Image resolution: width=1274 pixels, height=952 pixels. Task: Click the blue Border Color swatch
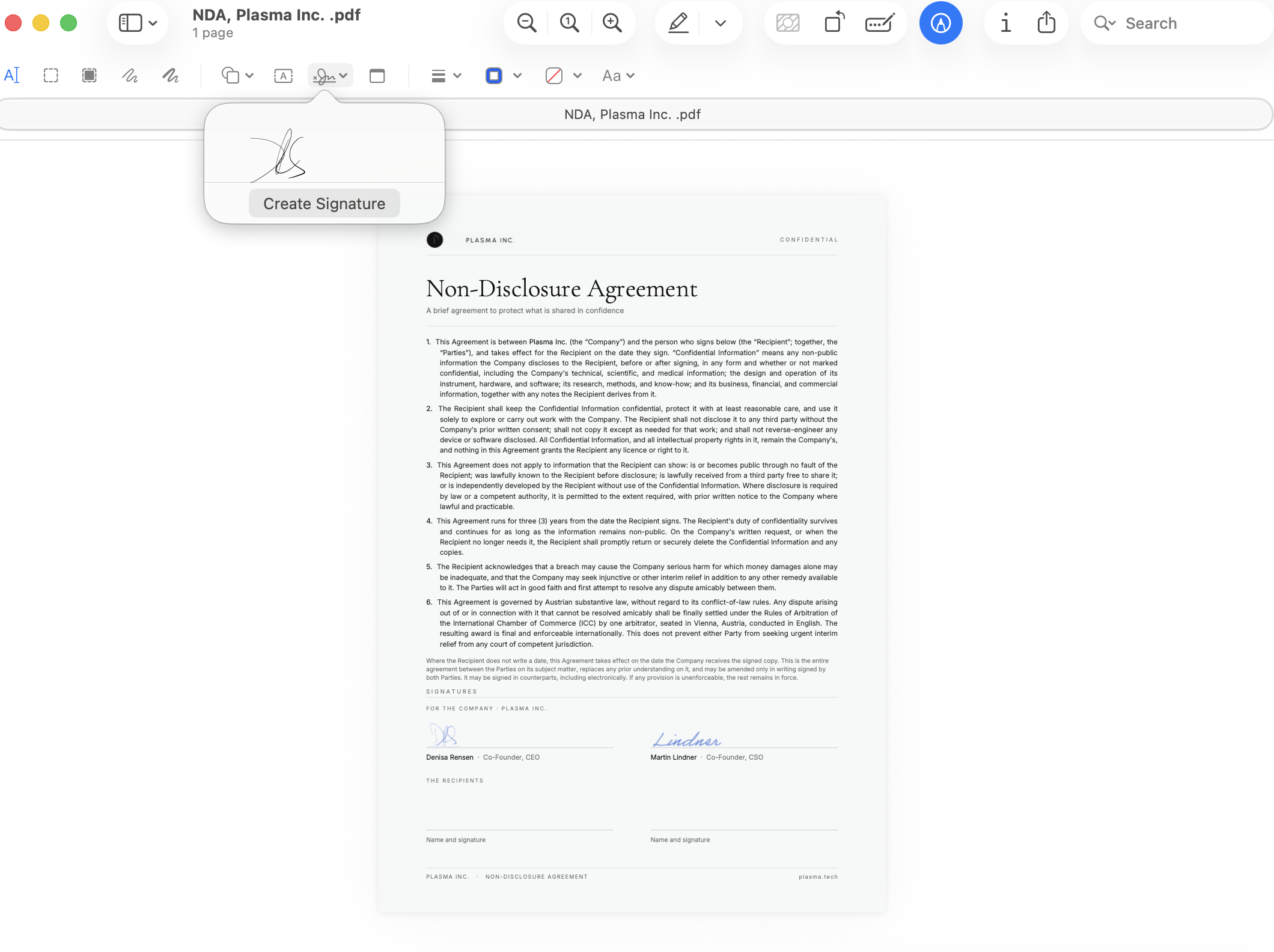click(494, 76)
